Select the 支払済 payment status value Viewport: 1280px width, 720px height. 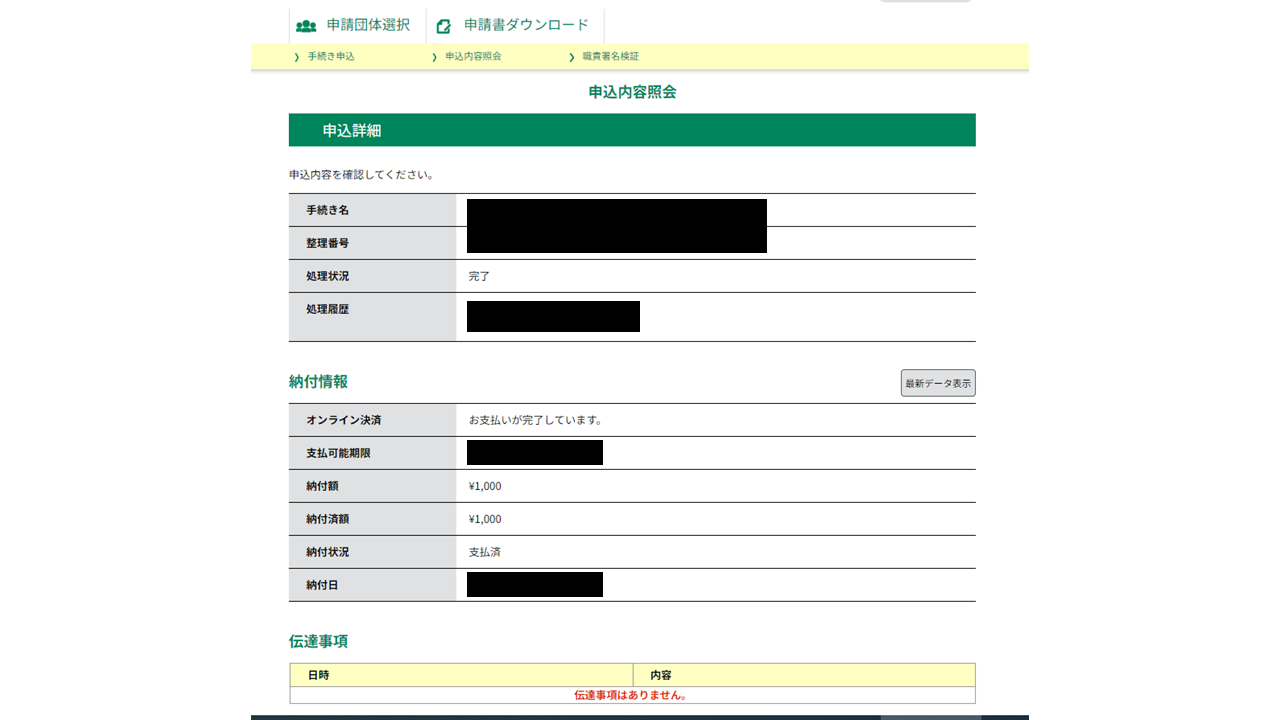click(486, 552)
